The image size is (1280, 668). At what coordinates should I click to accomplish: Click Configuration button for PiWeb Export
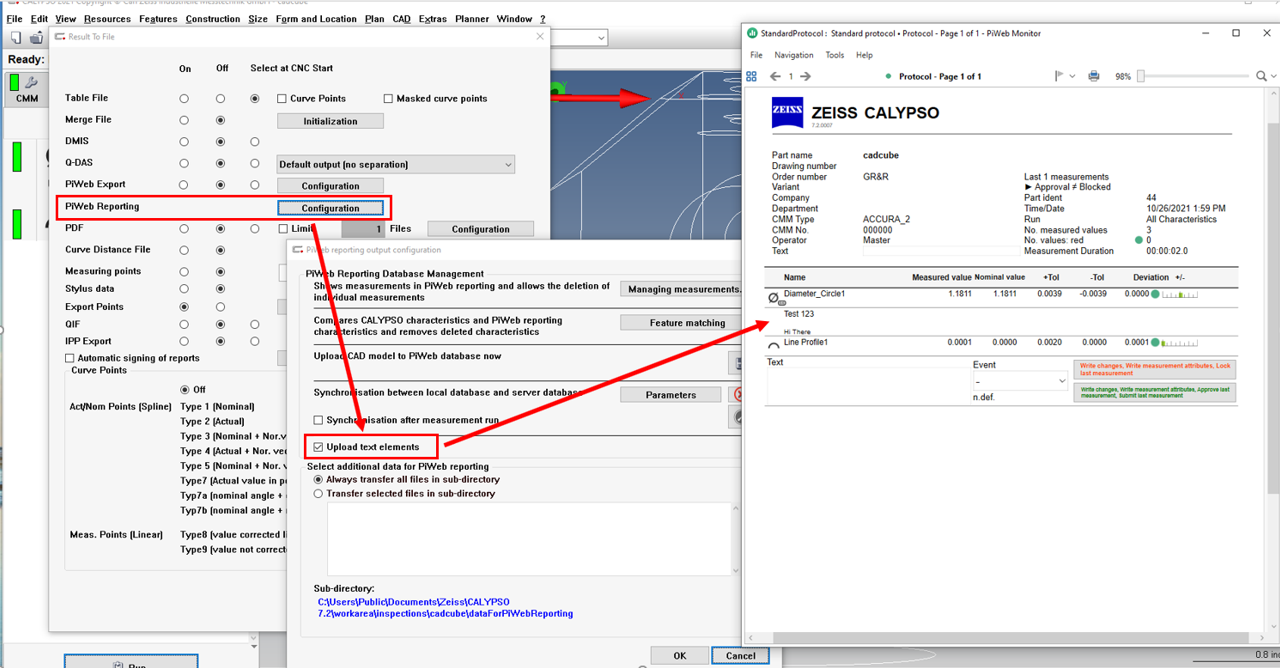[330, 186]
